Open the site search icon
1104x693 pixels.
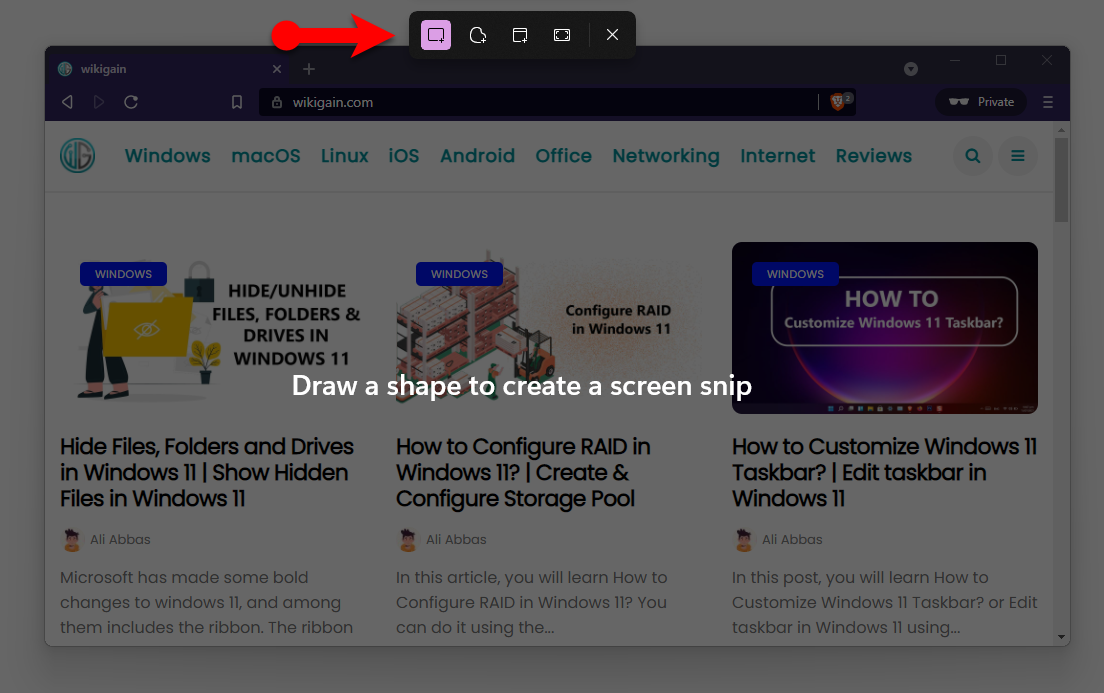click(973, 156)
